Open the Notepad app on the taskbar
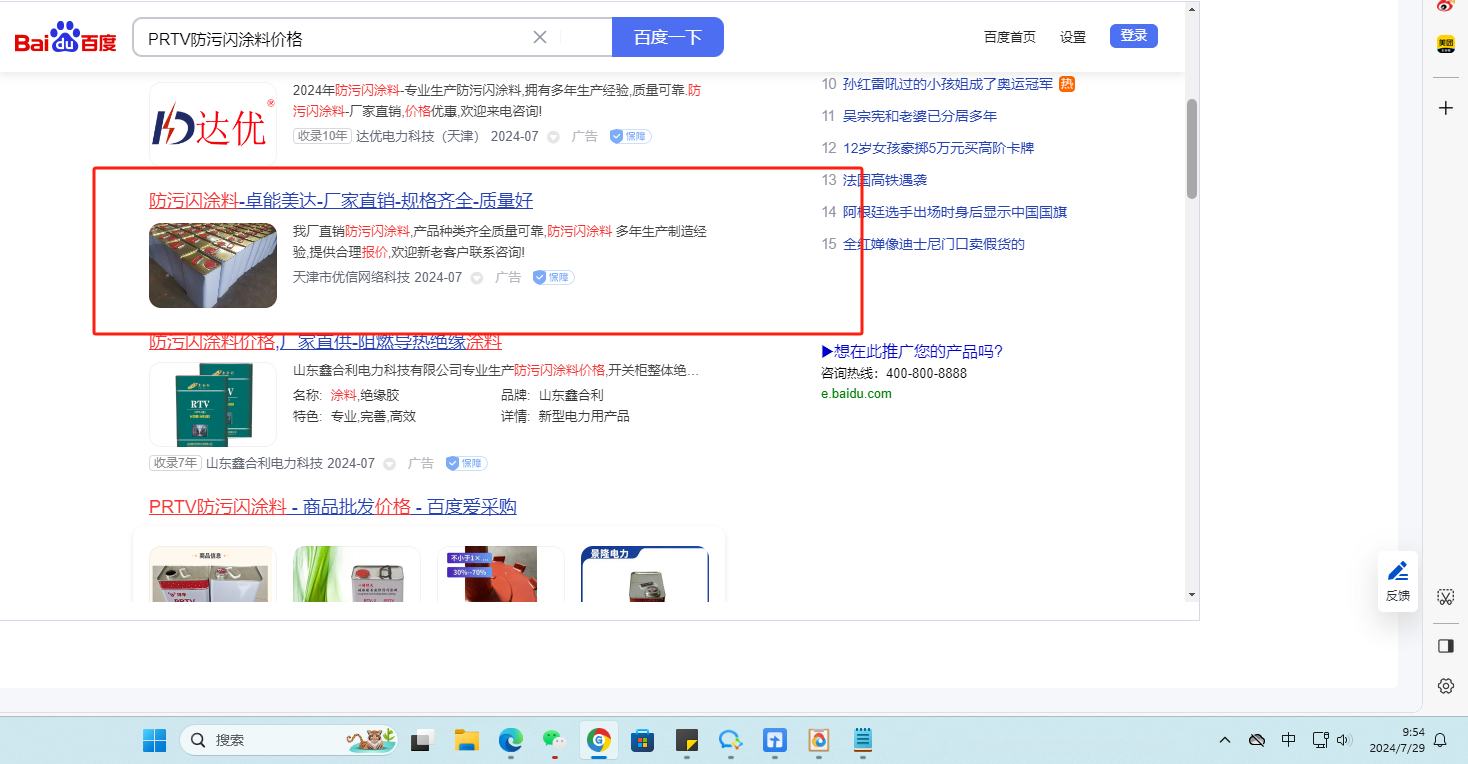Screen dimensions: 1468x764 coord(863,740)
